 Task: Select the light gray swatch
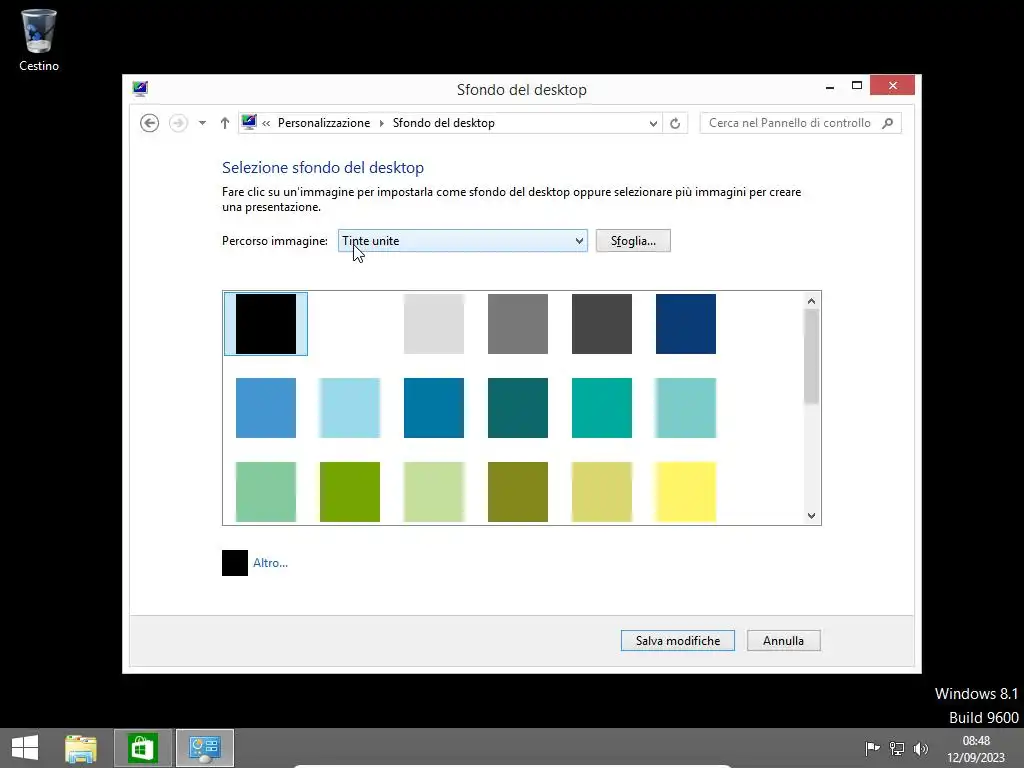(434, 324)
